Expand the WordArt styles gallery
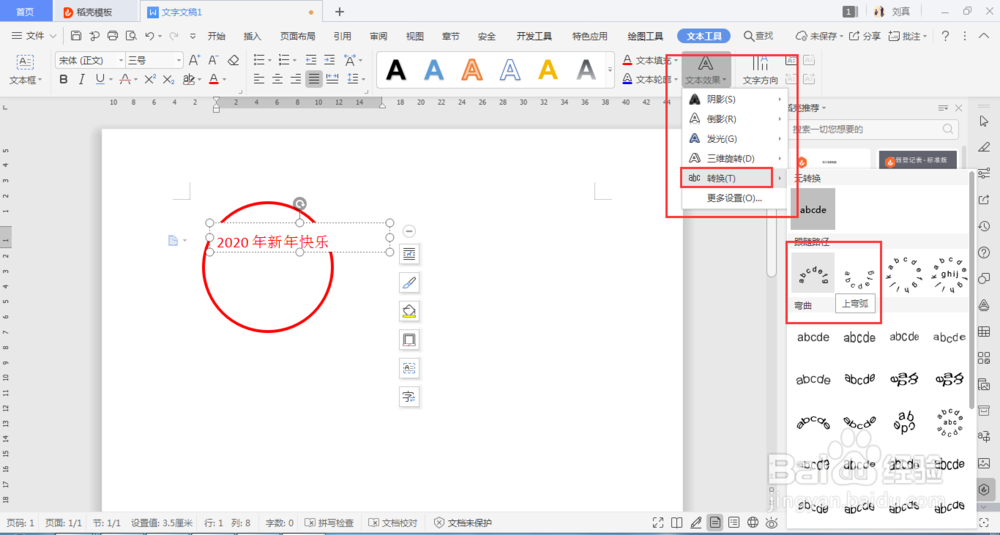Image resolution: width=1000 pixels, height=535 pixels. click(610, 70)
